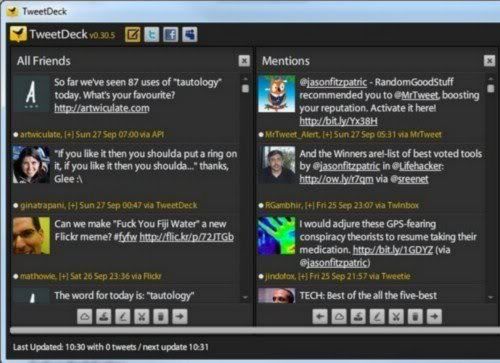Click the TweetDeck bird logo in header

(x=18, y=34)
